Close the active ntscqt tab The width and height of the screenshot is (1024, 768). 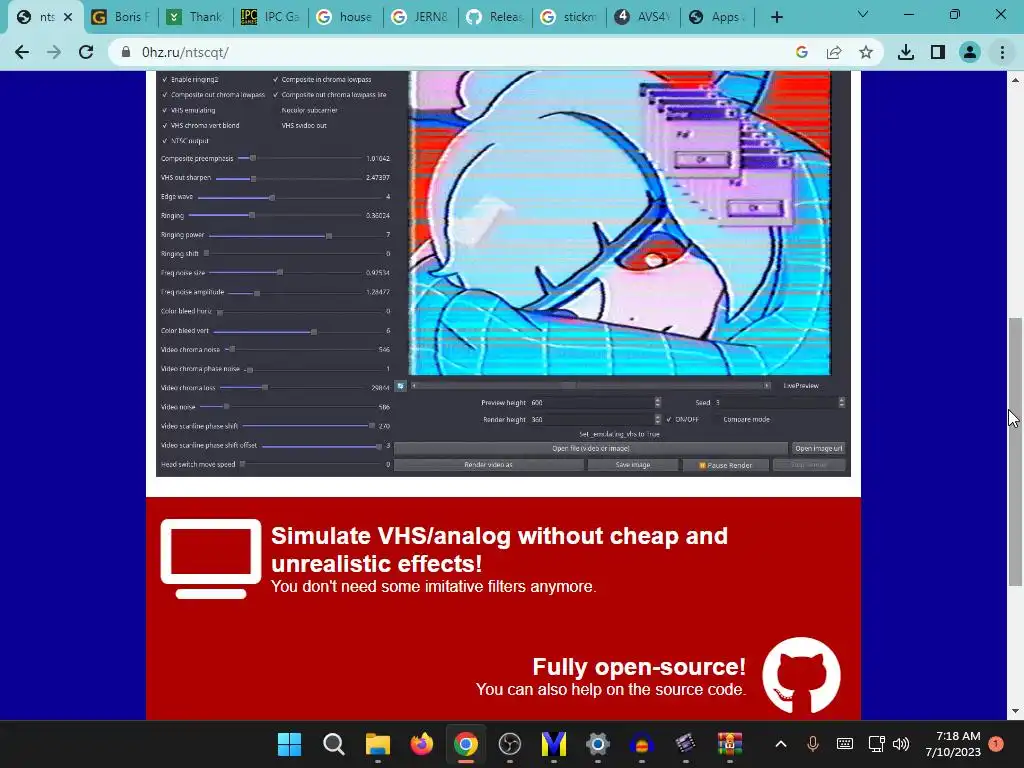(x=68, y=17)
